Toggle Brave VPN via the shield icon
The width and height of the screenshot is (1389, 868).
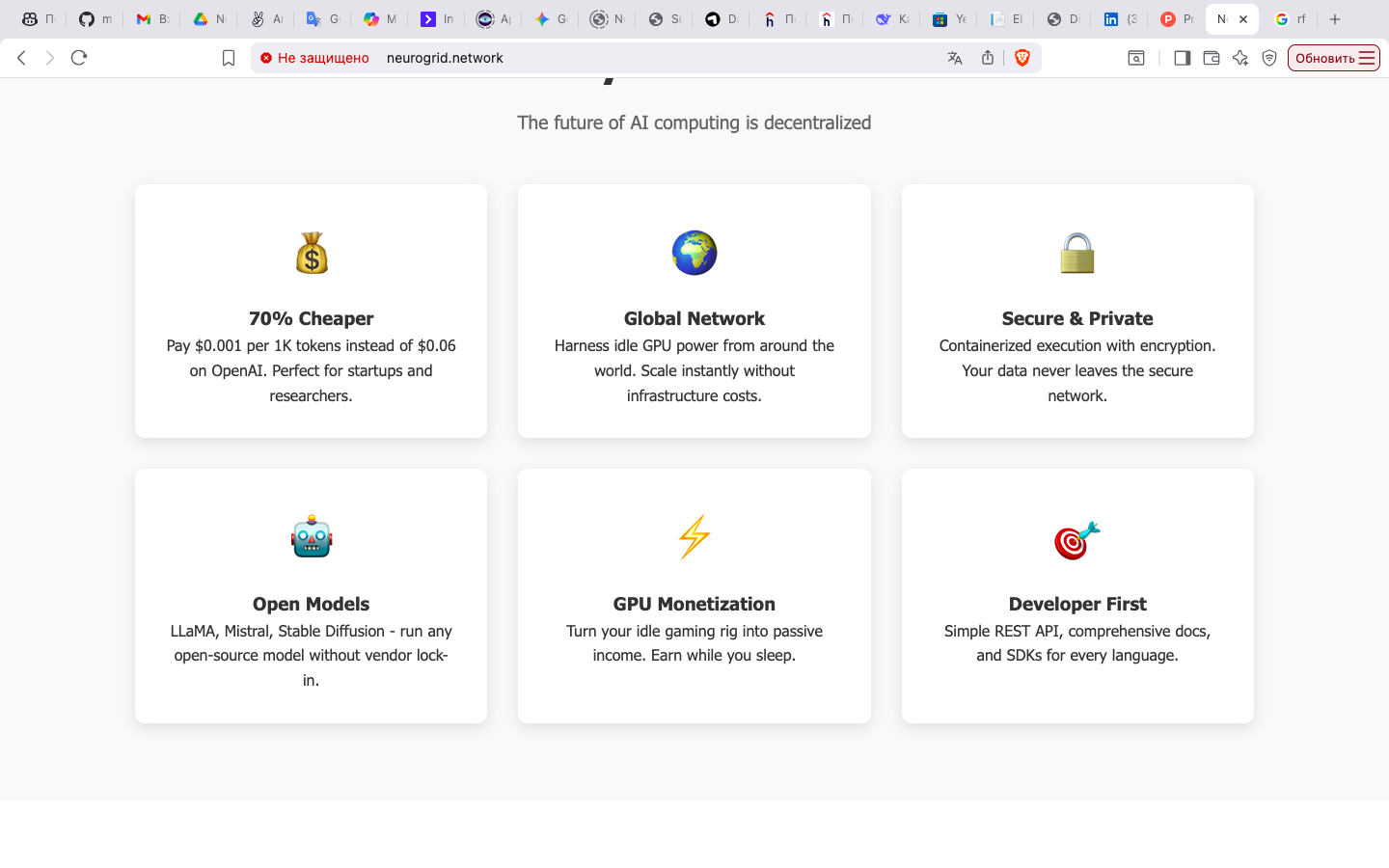[x=1268, y=58]
